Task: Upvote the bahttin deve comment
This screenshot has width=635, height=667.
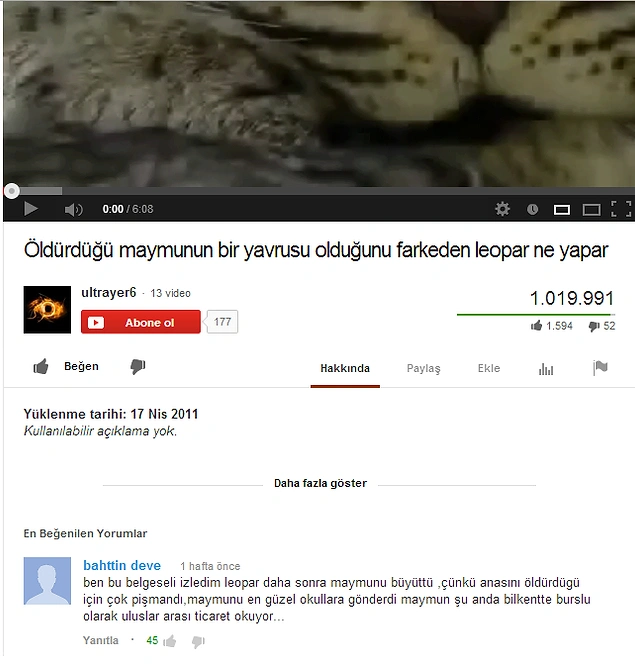Action: tap(170, 641)
